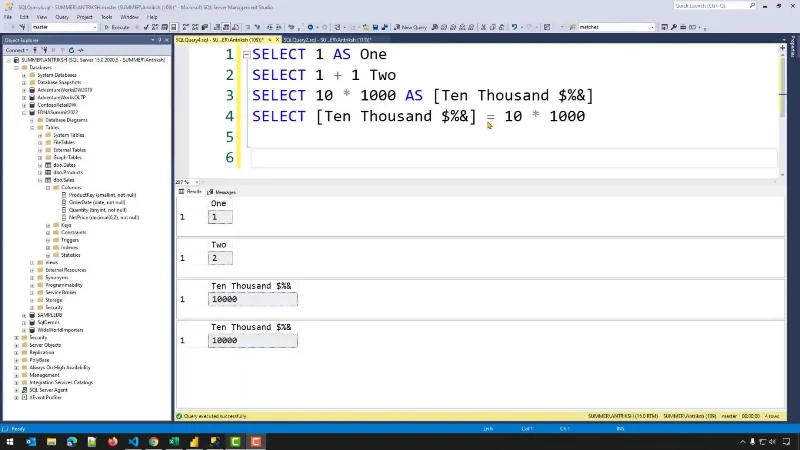This screenshot has width=800, height=450.
Task: Expand the AdventureWorksDW2019 database node
Action: (24, 90)
